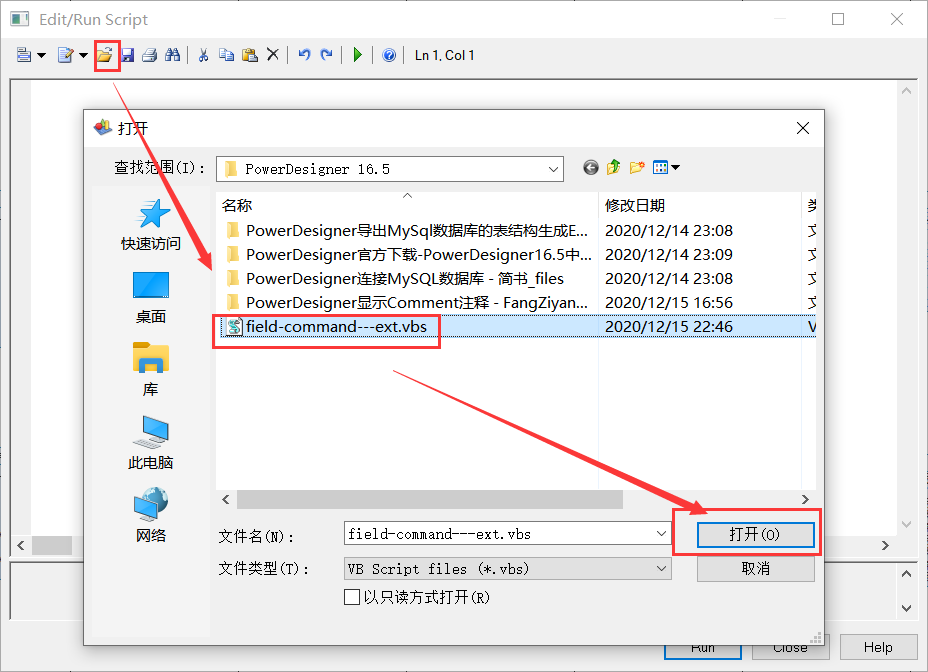Screen dimensions: 928x672
Task: Open the script Help via the question mark icon
Action: [388, 55]
